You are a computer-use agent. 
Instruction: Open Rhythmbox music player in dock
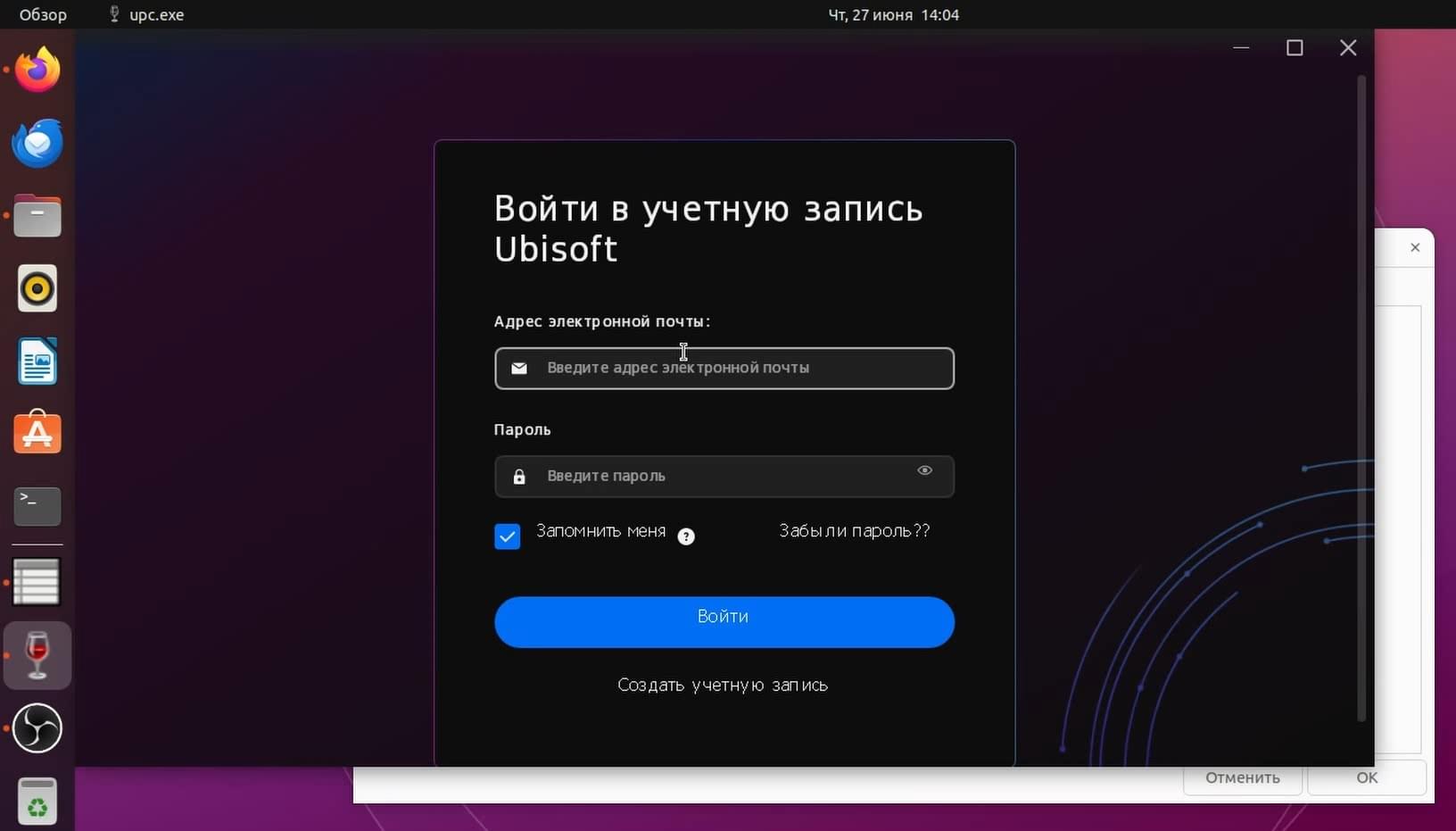coord(37,288)
